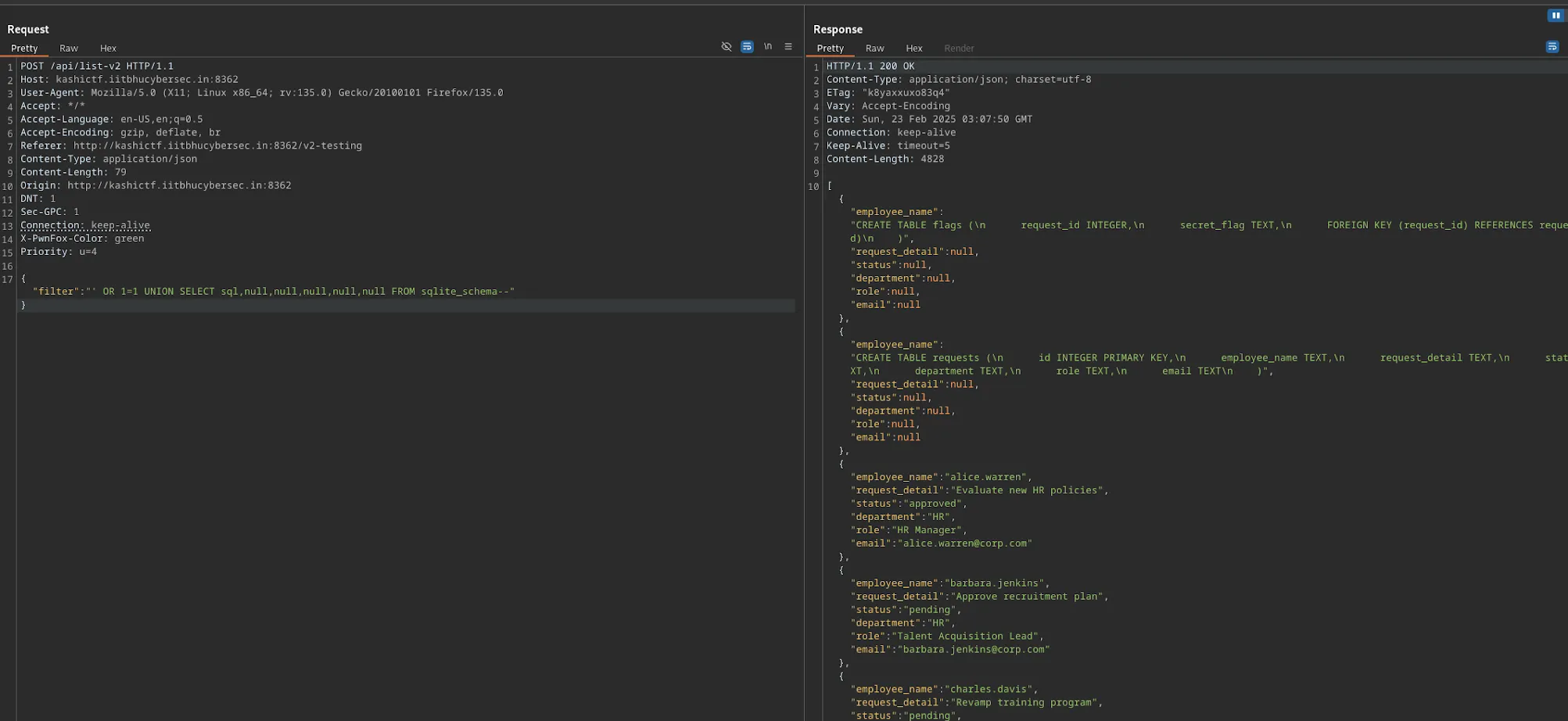Open Response Hex tab
Image resolution: width=1568 pixels, height=721 pixels.
[x=914, y=48]
